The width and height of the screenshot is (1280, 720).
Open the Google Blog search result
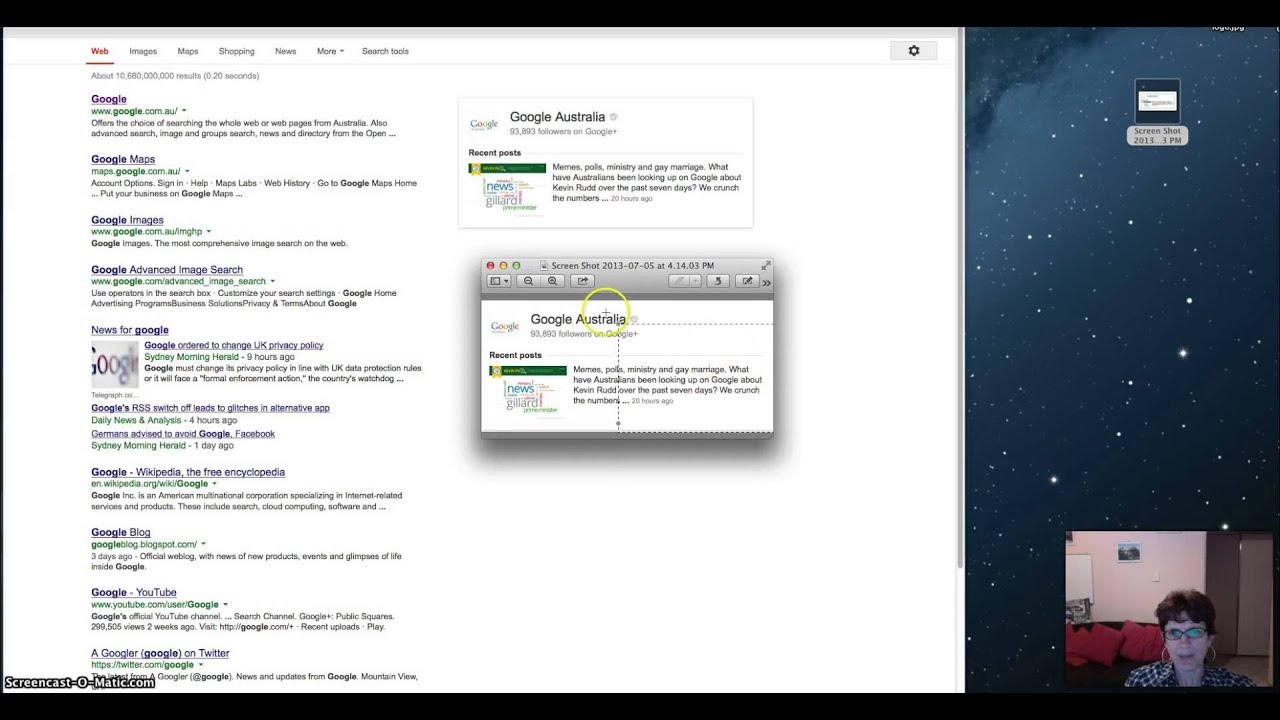pyautogui.click(x=121, y=533)
